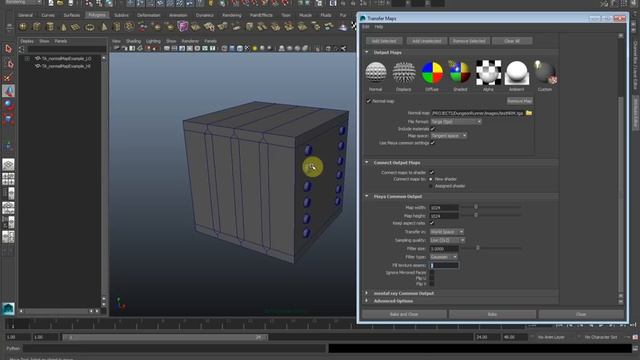
Task: Open the Surfaces shelf tab
Action: tap(71, 15)
